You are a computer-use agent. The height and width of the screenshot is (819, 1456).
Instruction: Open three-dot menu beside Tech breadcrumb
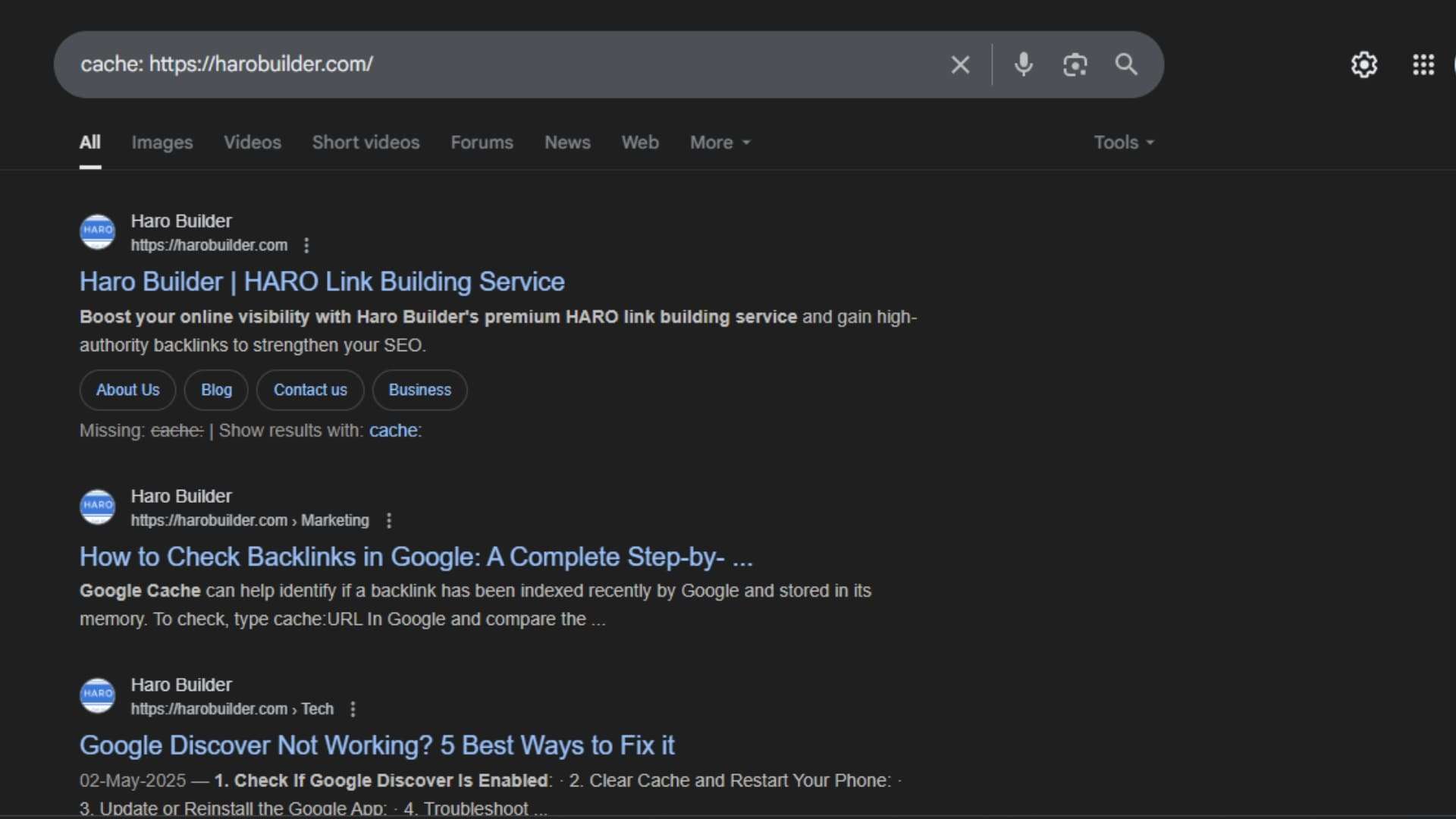point(353,709)
